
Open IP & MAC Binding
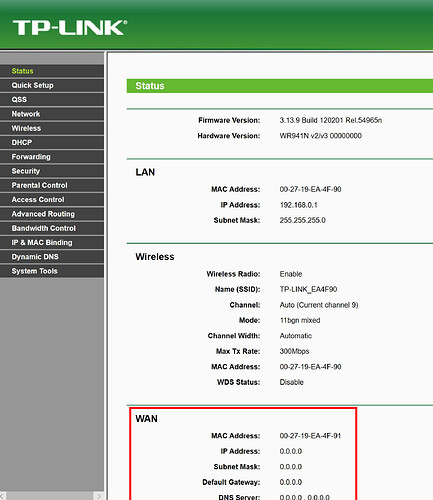coord(52,243)
